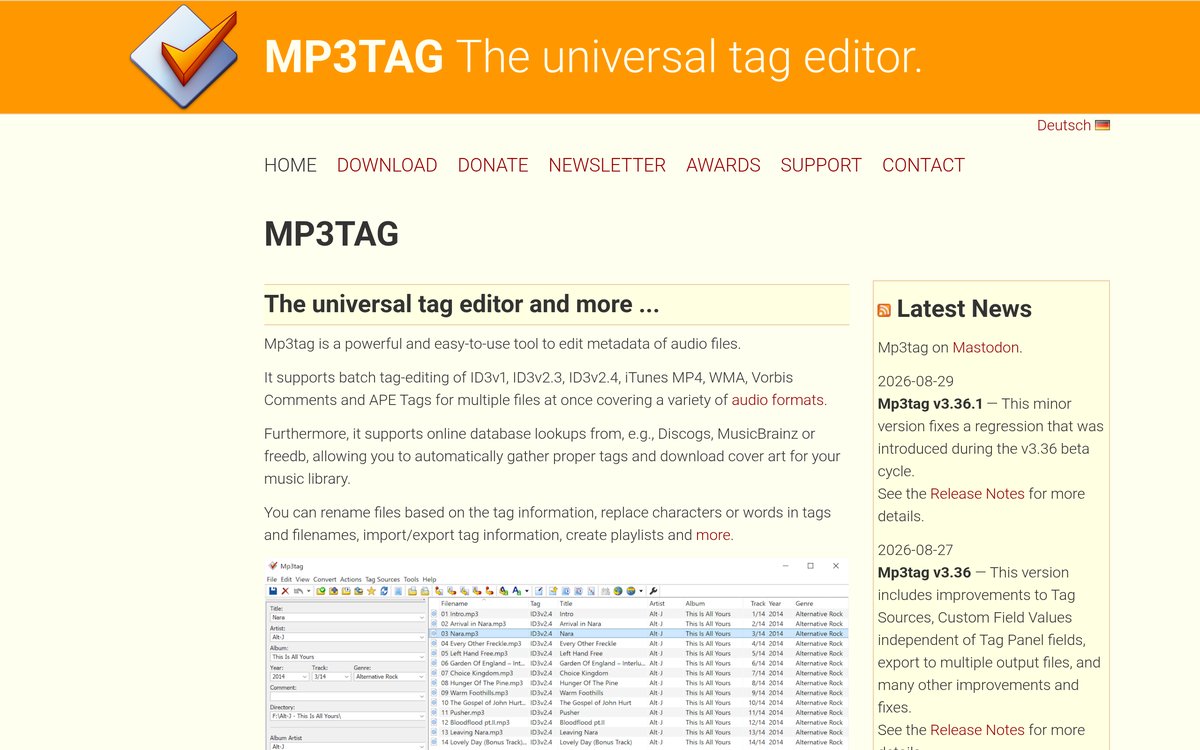
Task: Click the date 2026-08-29
Action: (916, 381)
